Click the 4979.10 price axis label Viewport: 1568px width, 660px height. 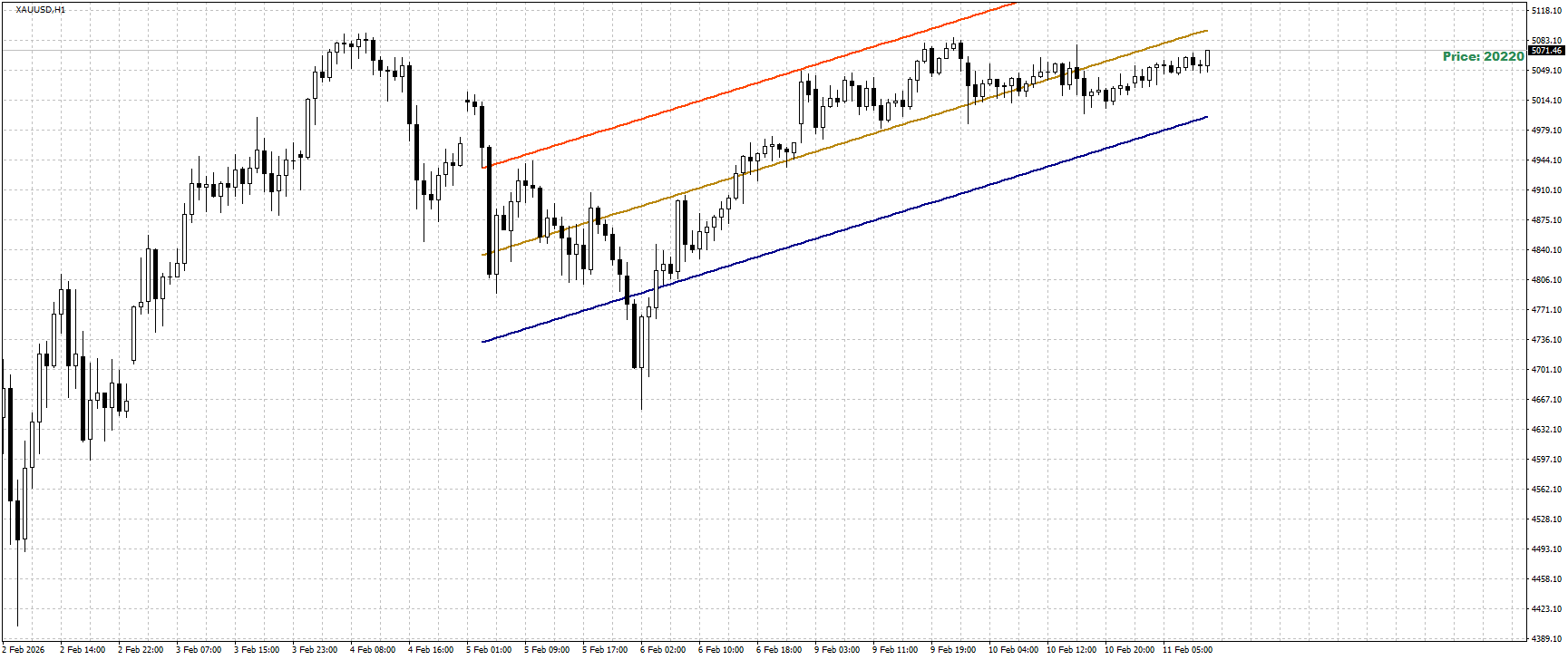click(x=1545, y=131)
